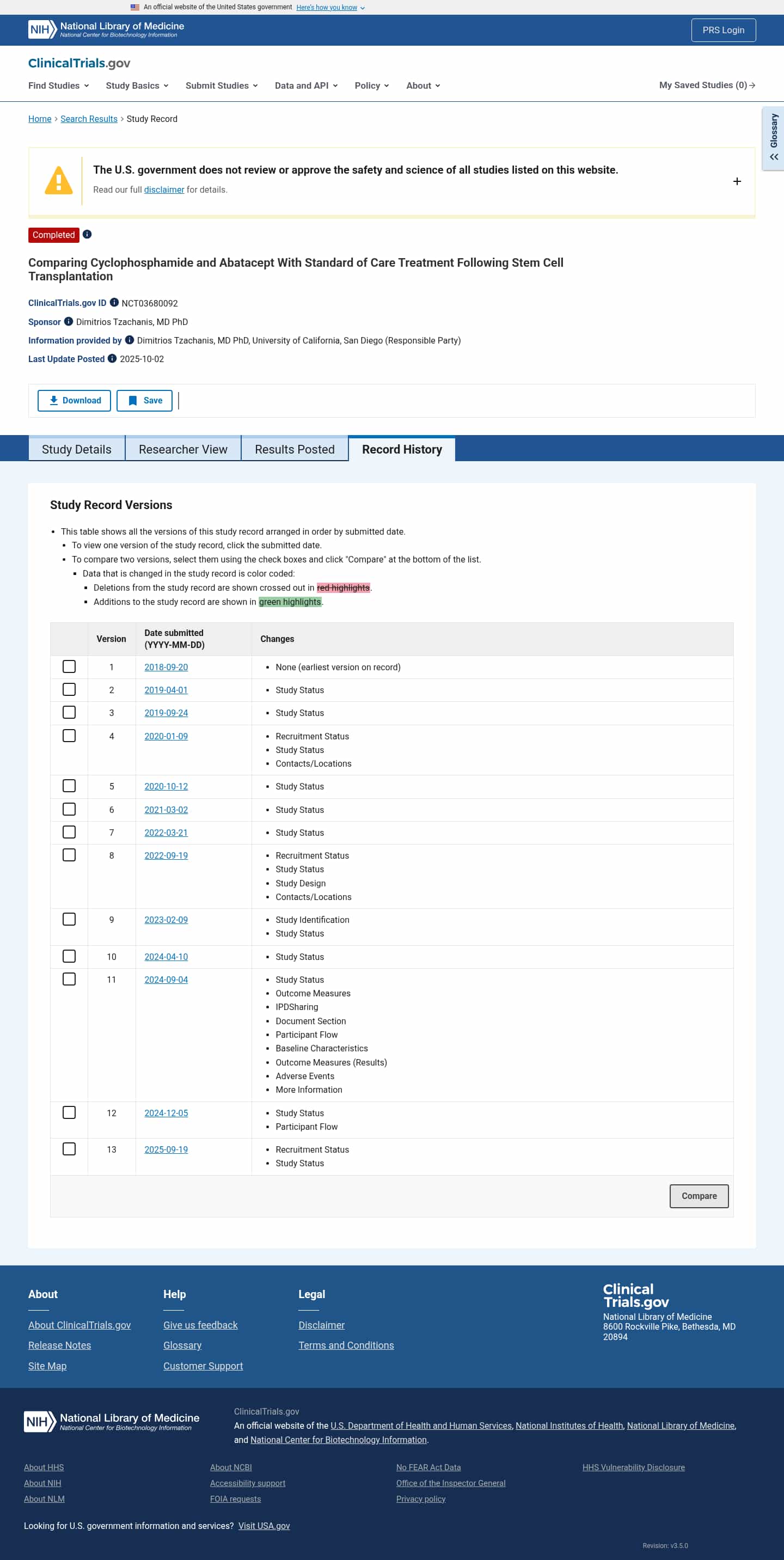
Task: Visit USA.gov link
Action: [x=264, y=1526]
